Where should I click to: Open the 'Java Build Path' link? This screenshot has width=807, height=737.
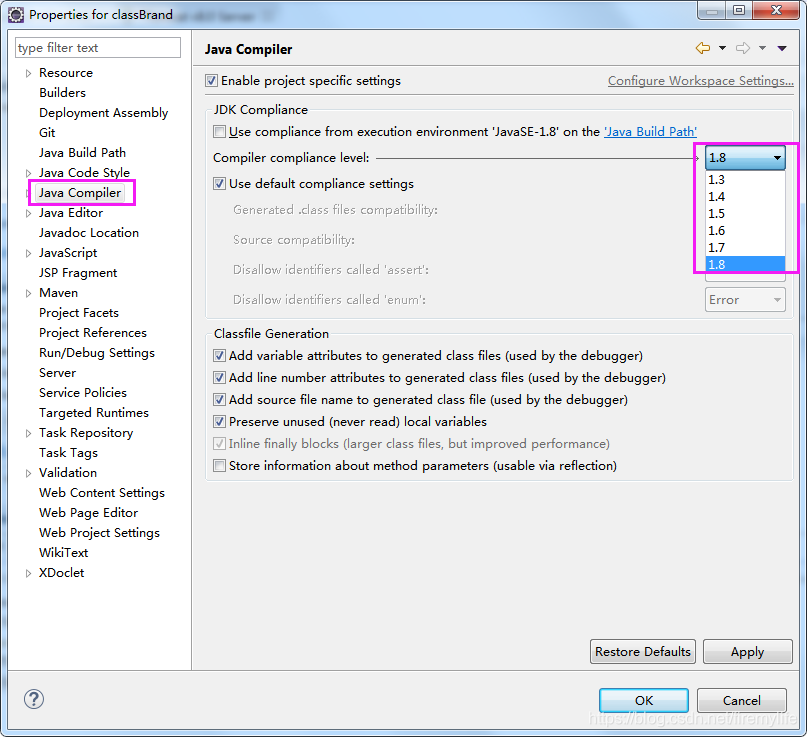point(650,132)
